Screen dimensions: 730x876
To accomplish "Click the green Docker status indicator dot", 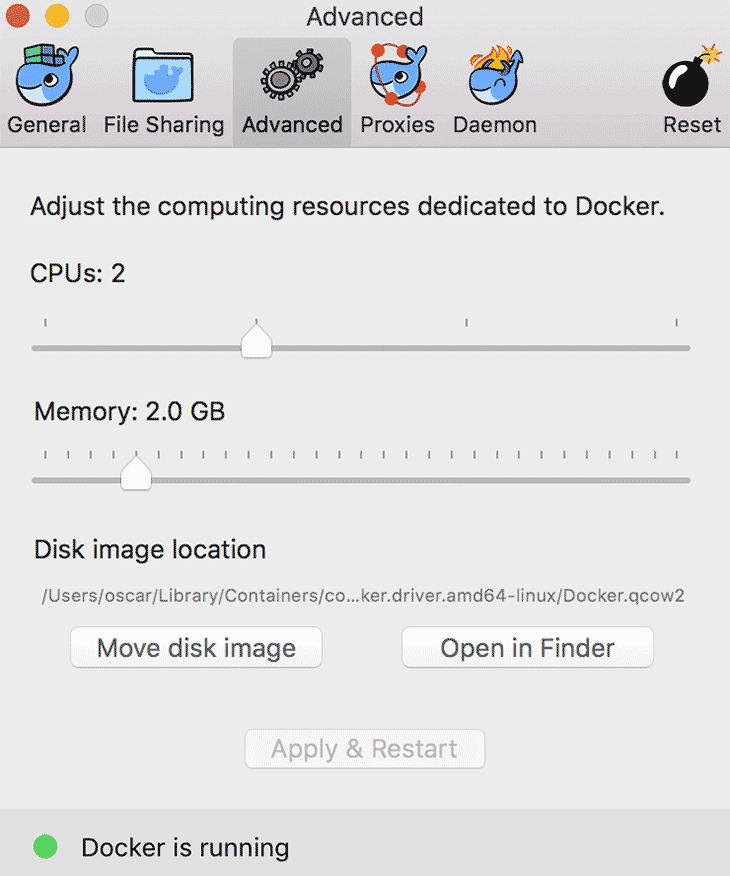I will [x=45, y=847].
